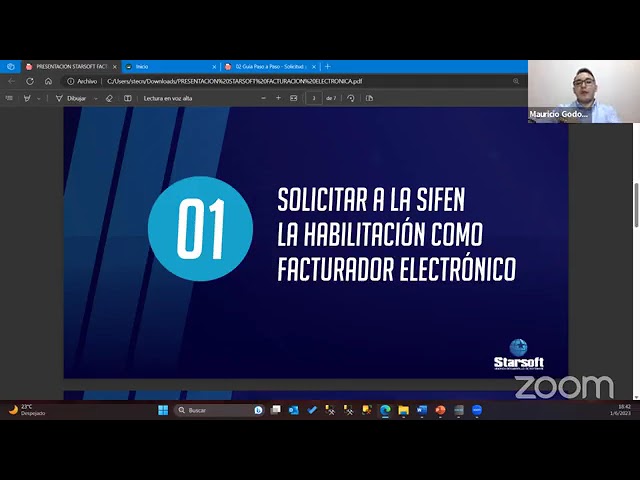The image size is (640, 480).
Task: Open the Edge workspaces icon at tab strip start
Action: 11,67
